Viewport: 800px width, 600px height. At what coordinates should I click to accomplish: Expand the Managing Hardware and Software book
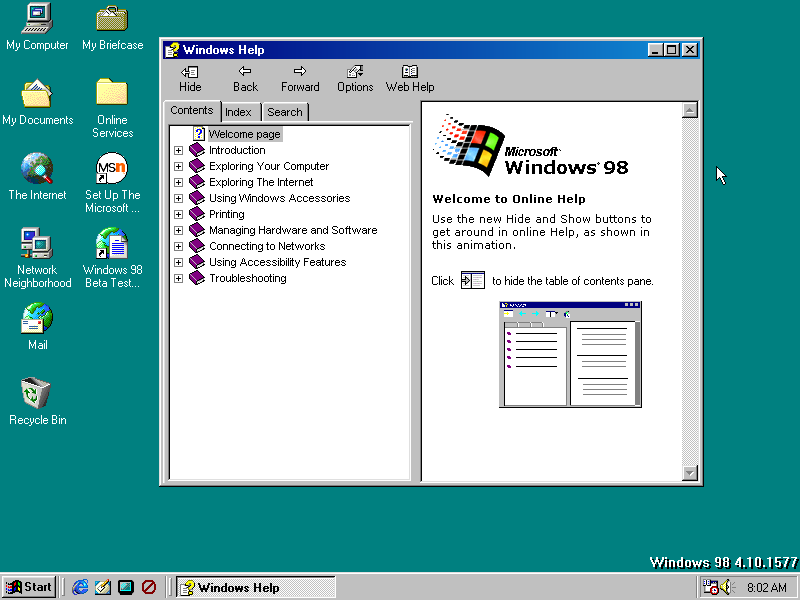pyautogui.click(x=178, y=230)
